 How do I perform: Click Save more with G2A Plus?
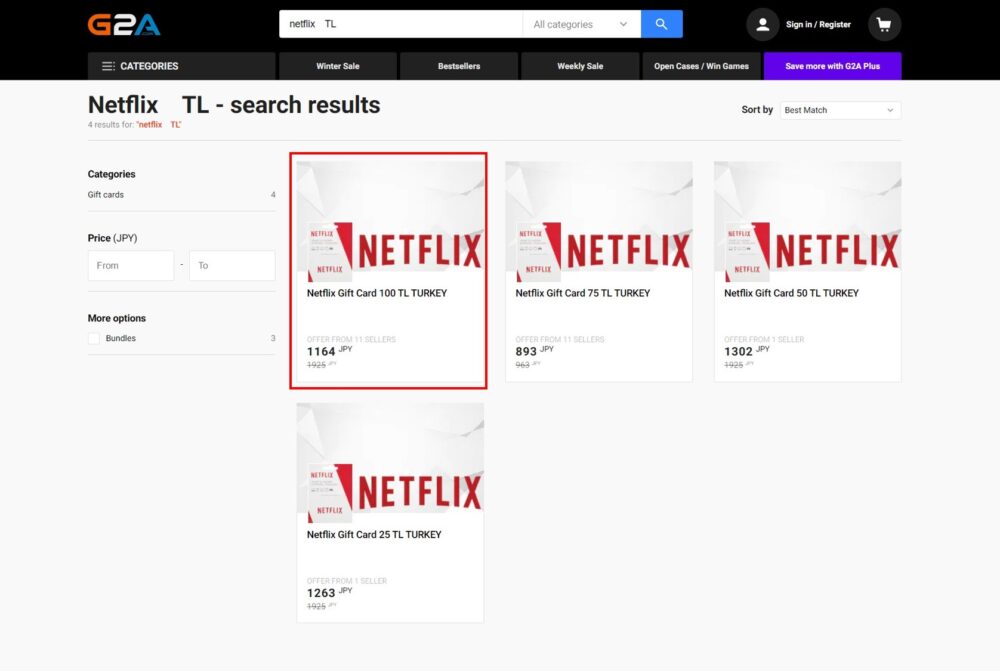832,66
